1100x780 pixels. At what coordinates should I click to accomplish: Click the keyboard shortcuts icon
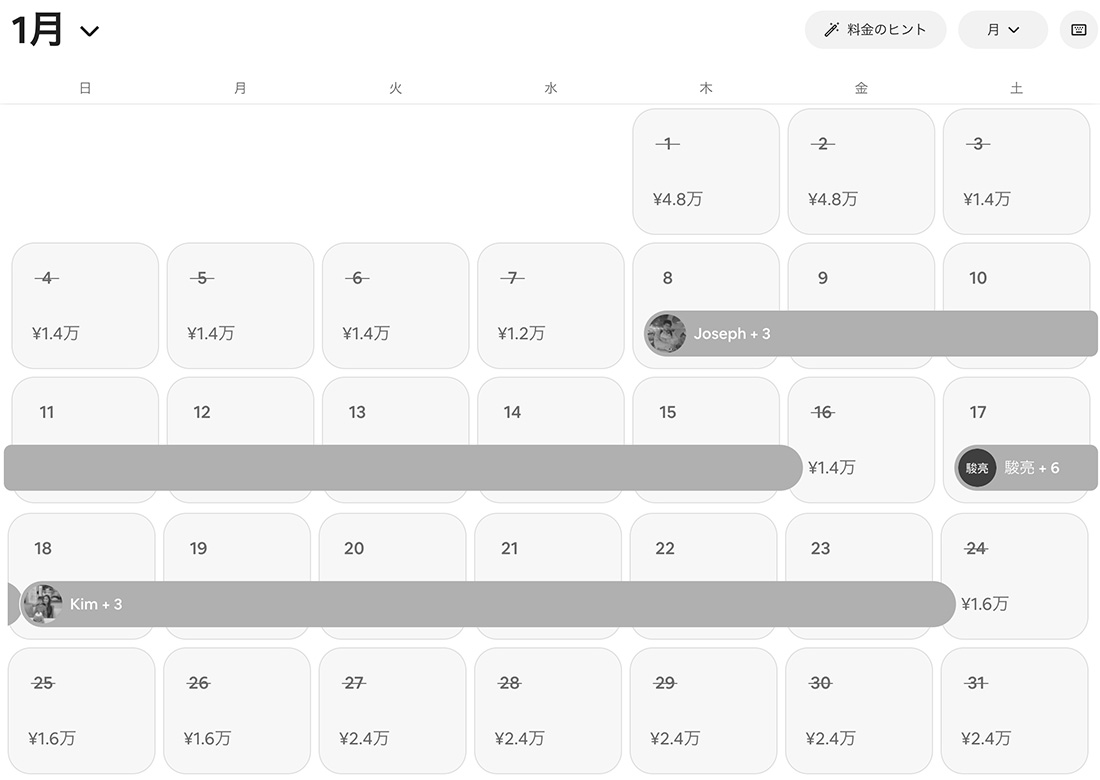coord(1079,30)
